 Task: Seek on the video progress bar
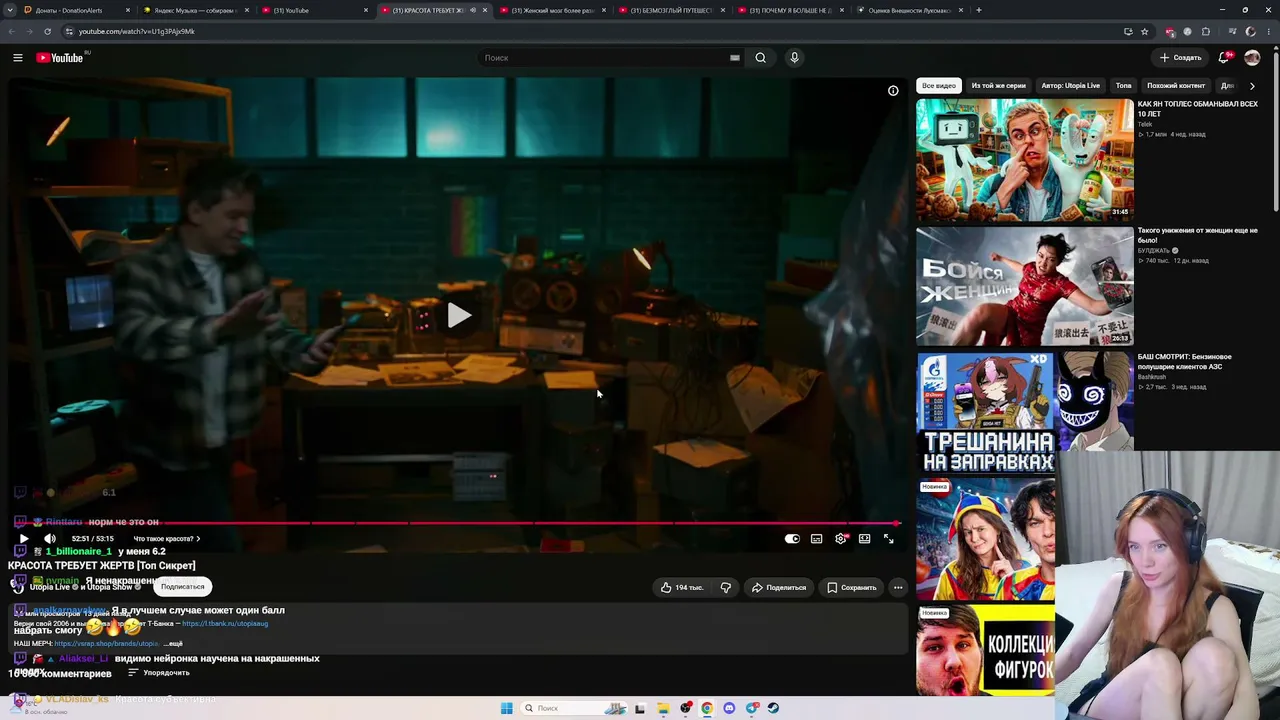[x=456, y=523]
